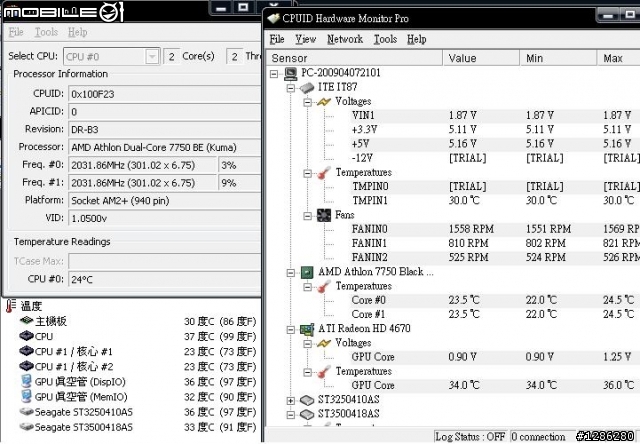This screenshot has width=640, height=444.
Task: Open Tools menu in the left CPU window
Action: click(x=46, y=32)
